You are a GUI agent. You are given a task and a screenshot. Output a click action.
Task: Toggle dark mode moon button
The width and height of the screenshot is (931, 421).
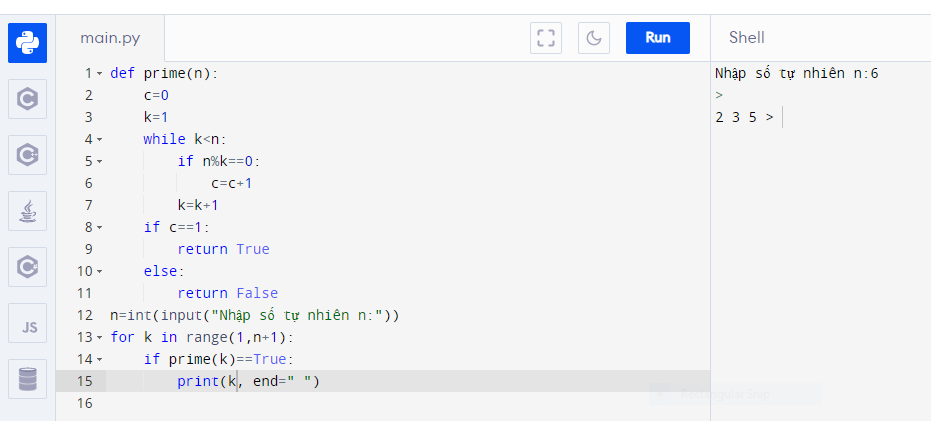pyautogui.click(x=593, y=38)
